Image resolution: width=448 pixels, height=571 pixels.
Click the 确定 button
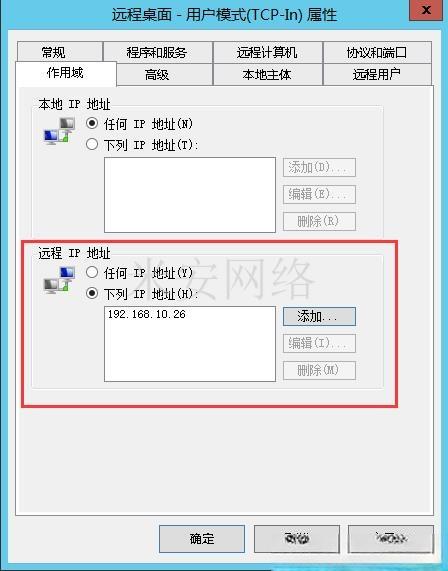pos(202,539)
